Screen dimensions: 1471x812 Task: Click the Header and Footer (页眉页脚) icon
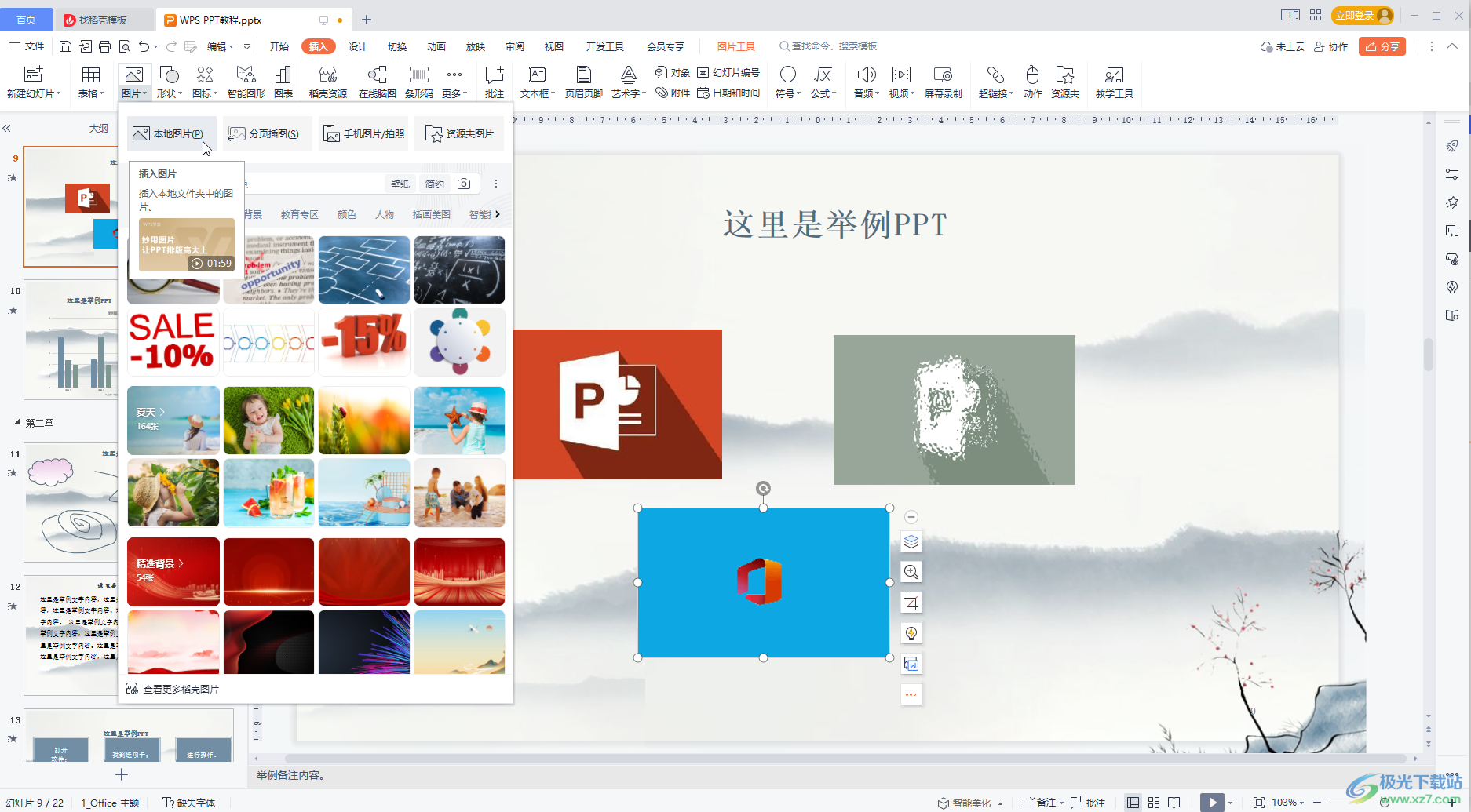(584, 75)
